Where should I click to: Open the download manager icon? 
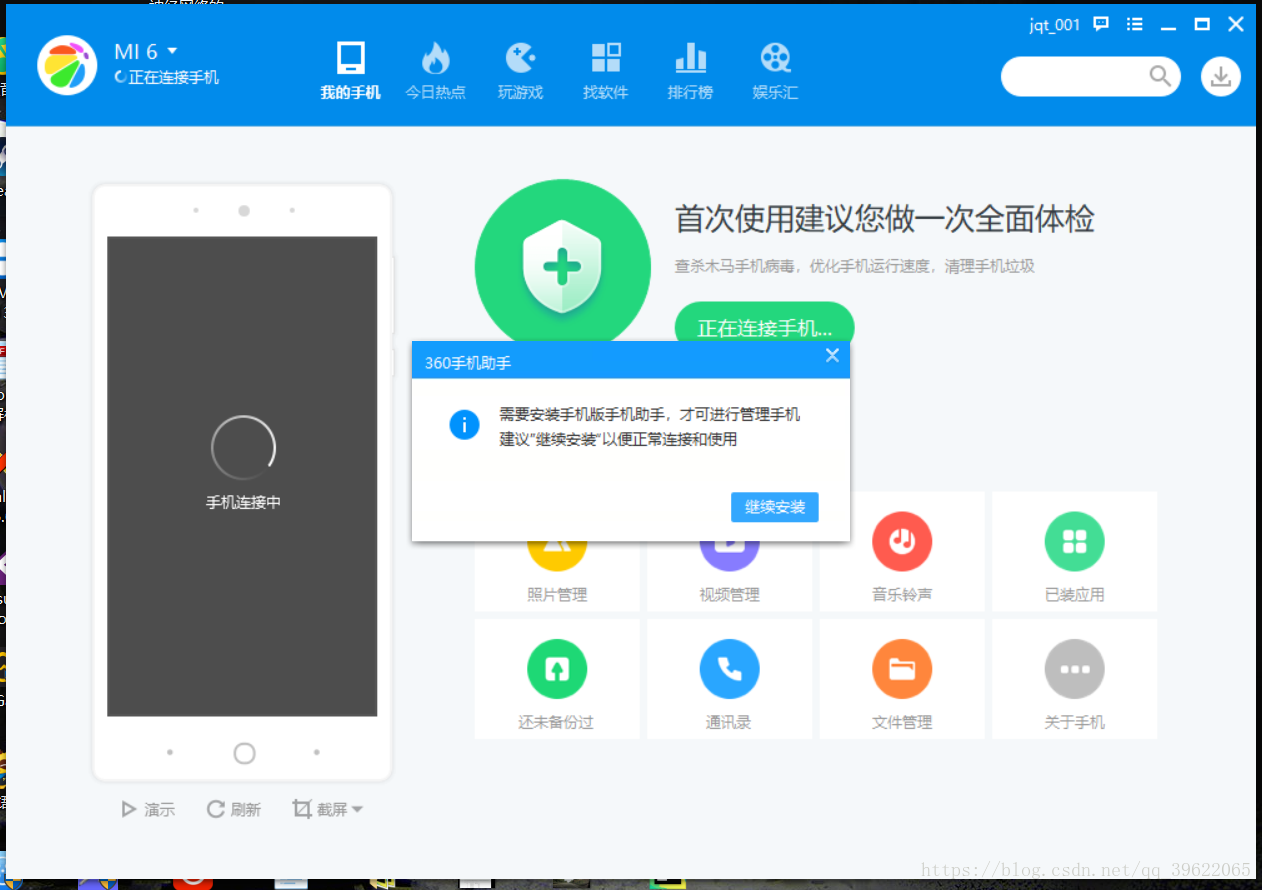pyautogui.click(x=1221, y=77)
